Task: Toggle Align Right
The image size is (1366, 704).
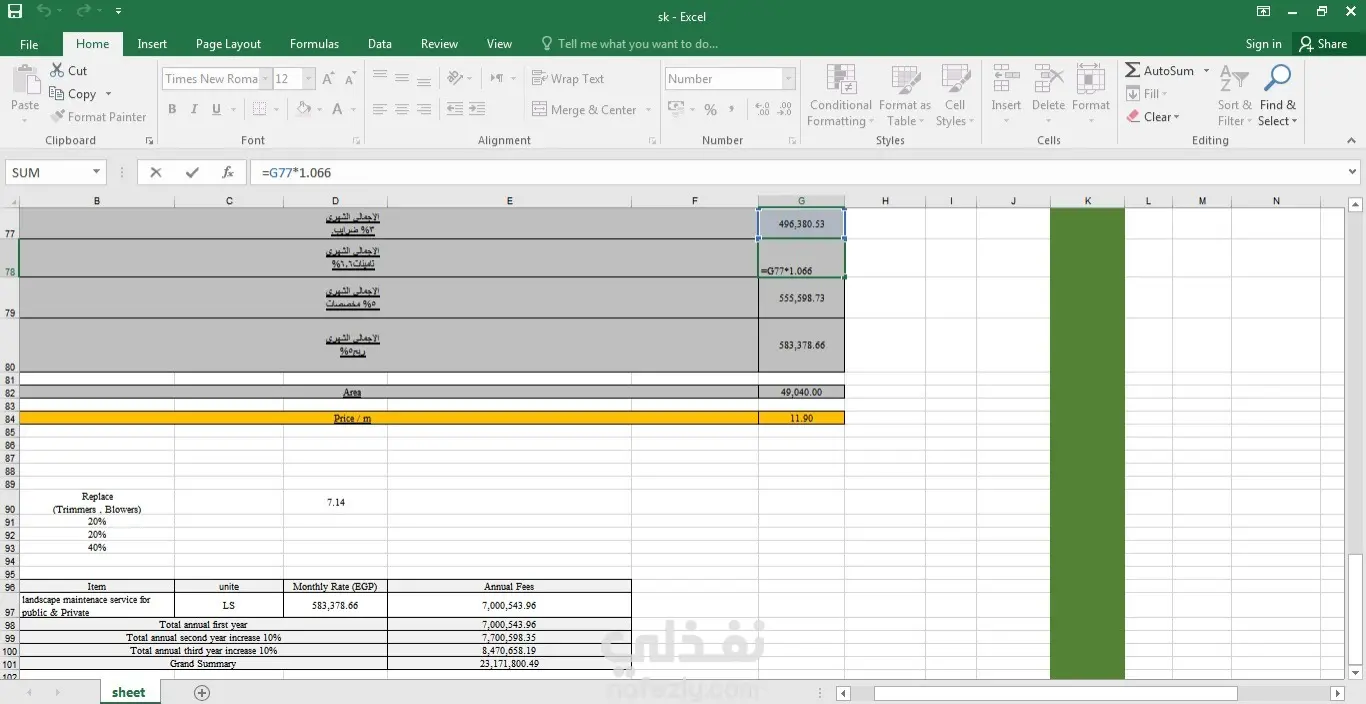Action: pos(424,109)
